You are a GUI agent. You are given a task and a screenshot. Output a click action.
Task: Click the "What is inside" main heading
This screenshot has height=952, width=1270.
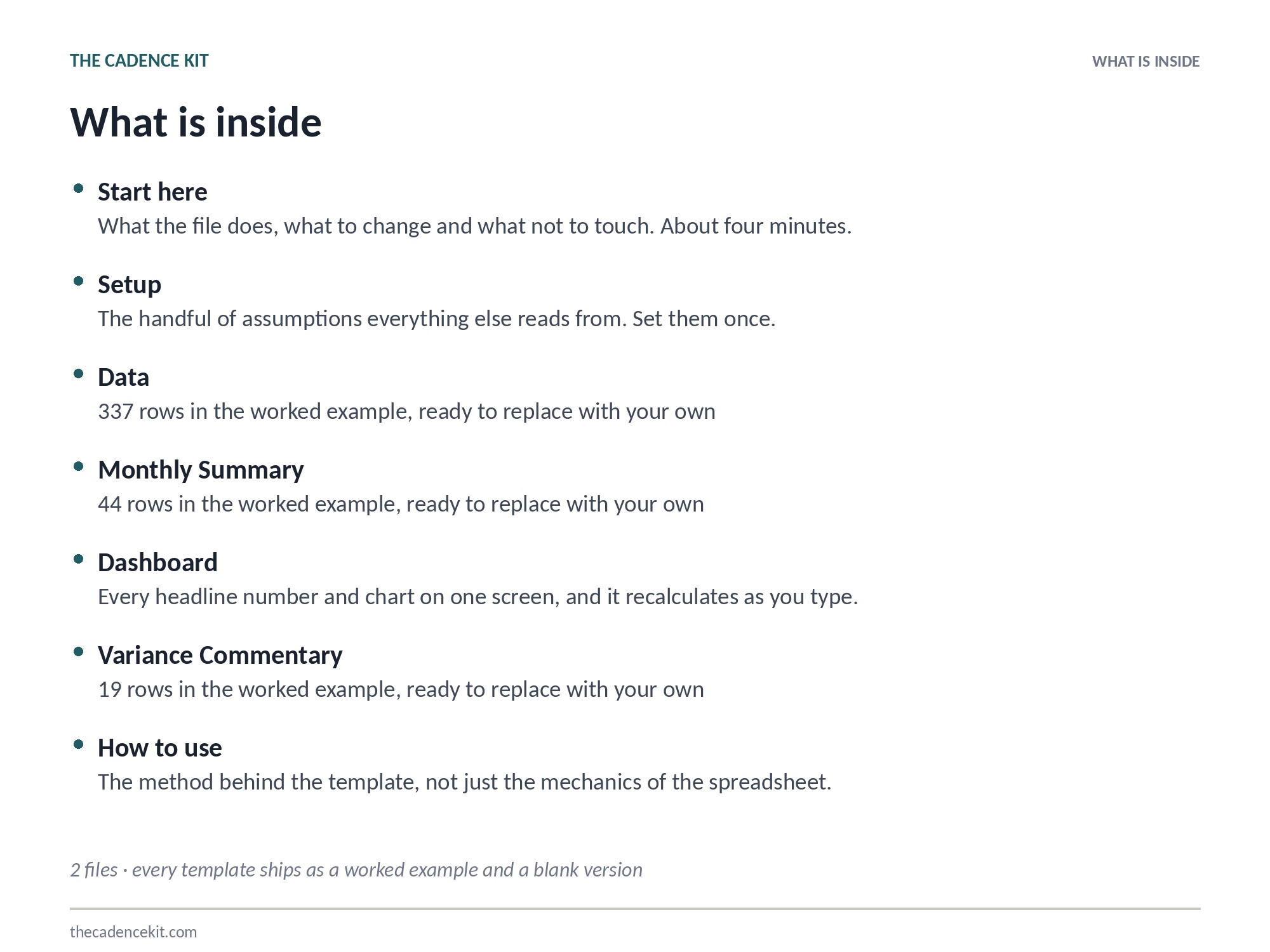196,122
